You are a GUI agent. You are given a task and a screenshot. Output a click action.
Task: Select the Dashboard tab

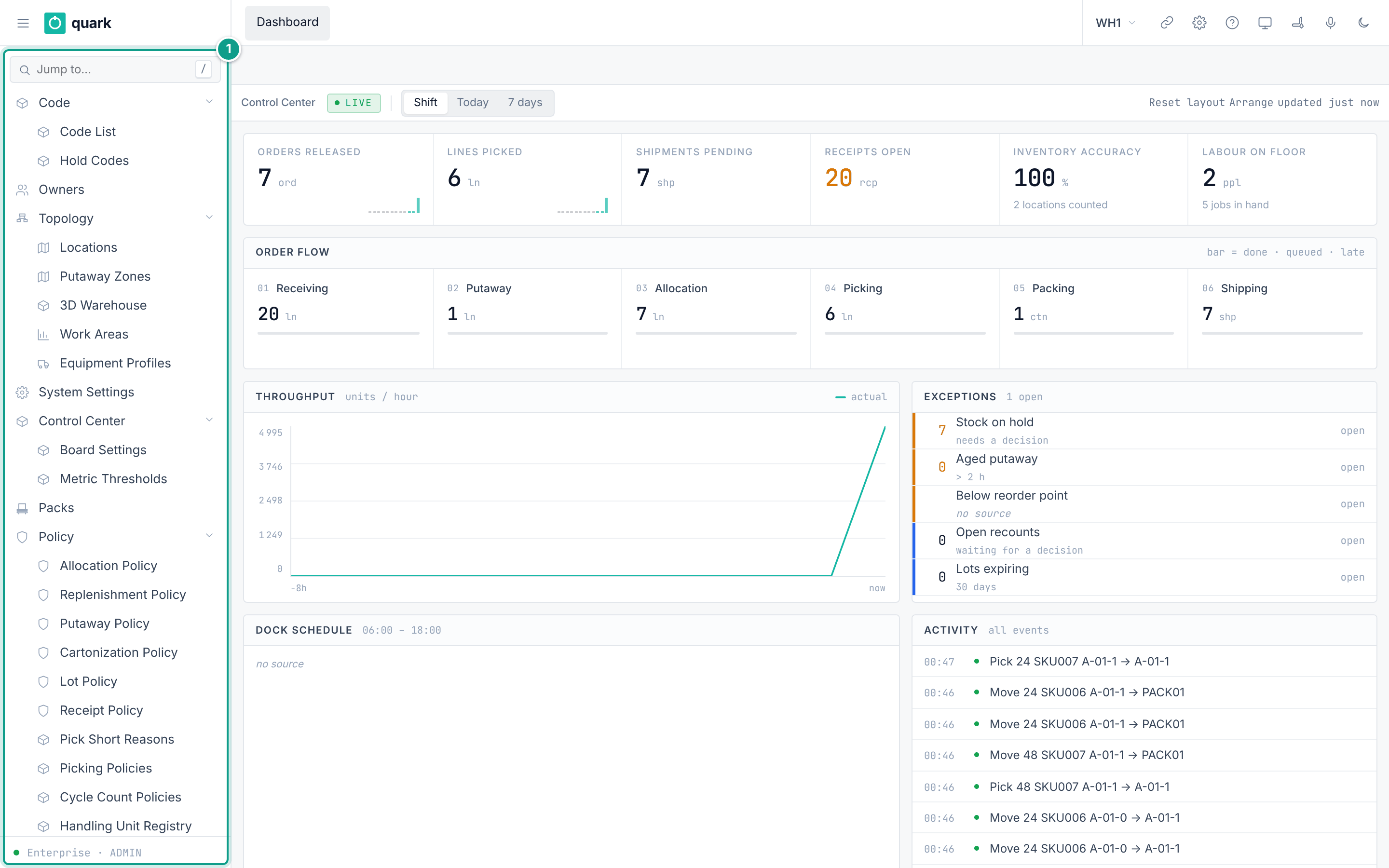click(287, 22)
